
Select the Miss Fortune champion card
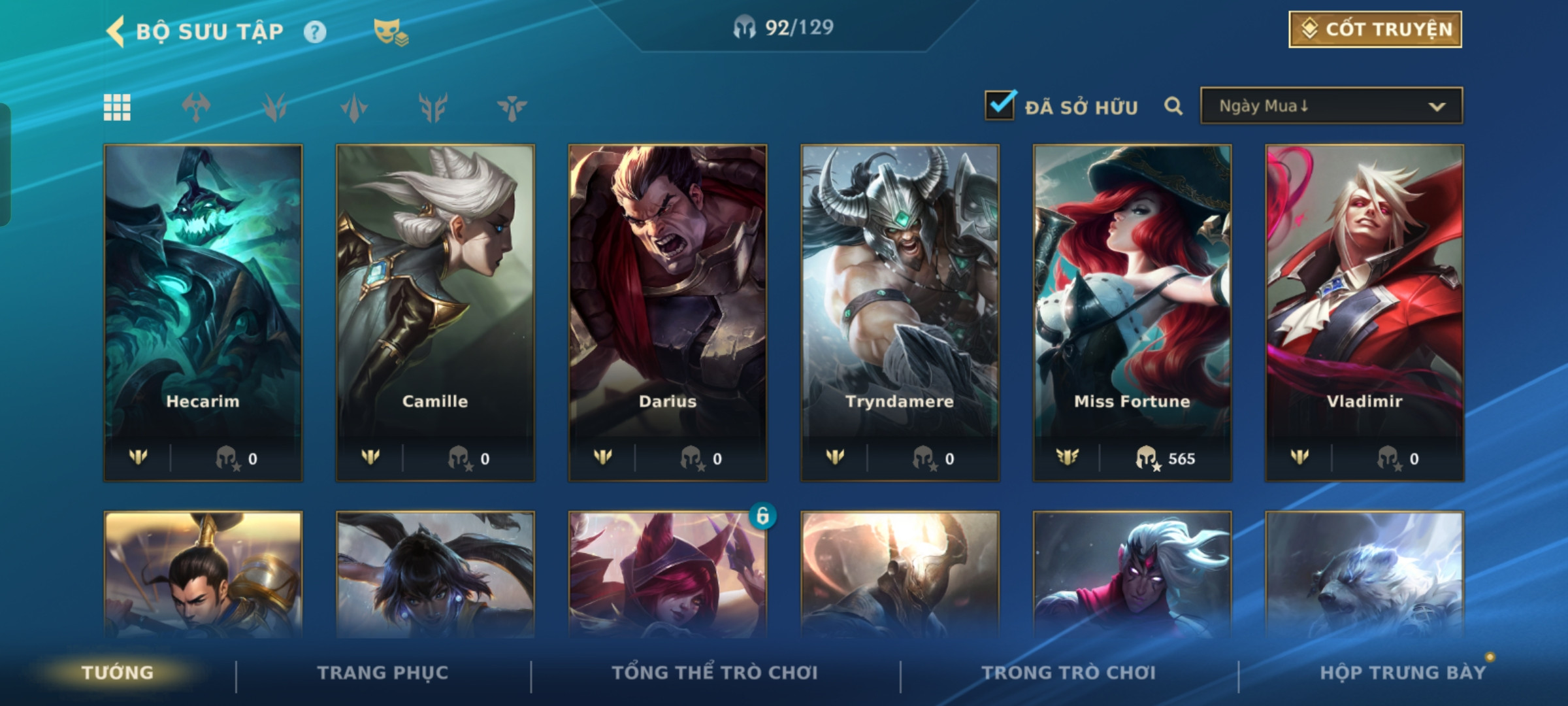click(1132, 313)
